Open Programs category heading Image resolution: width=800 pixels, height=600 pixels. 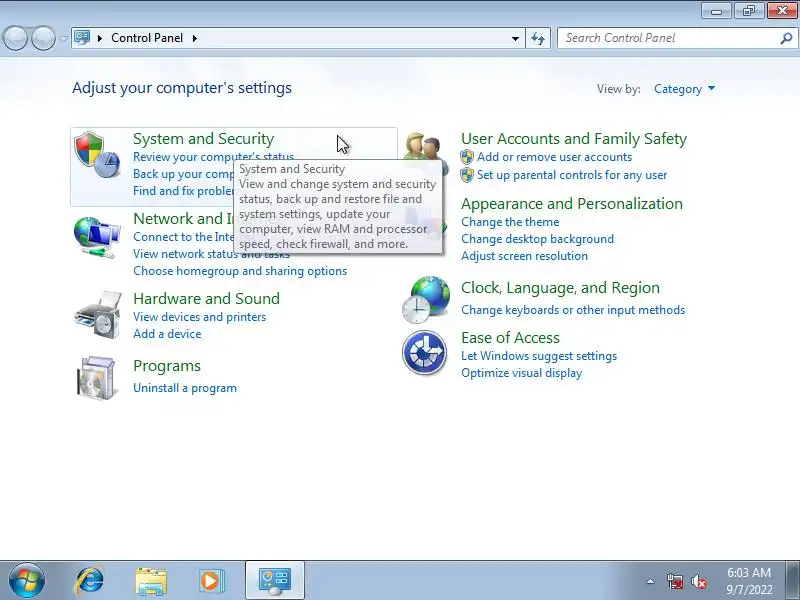click(x=167, y=366)
